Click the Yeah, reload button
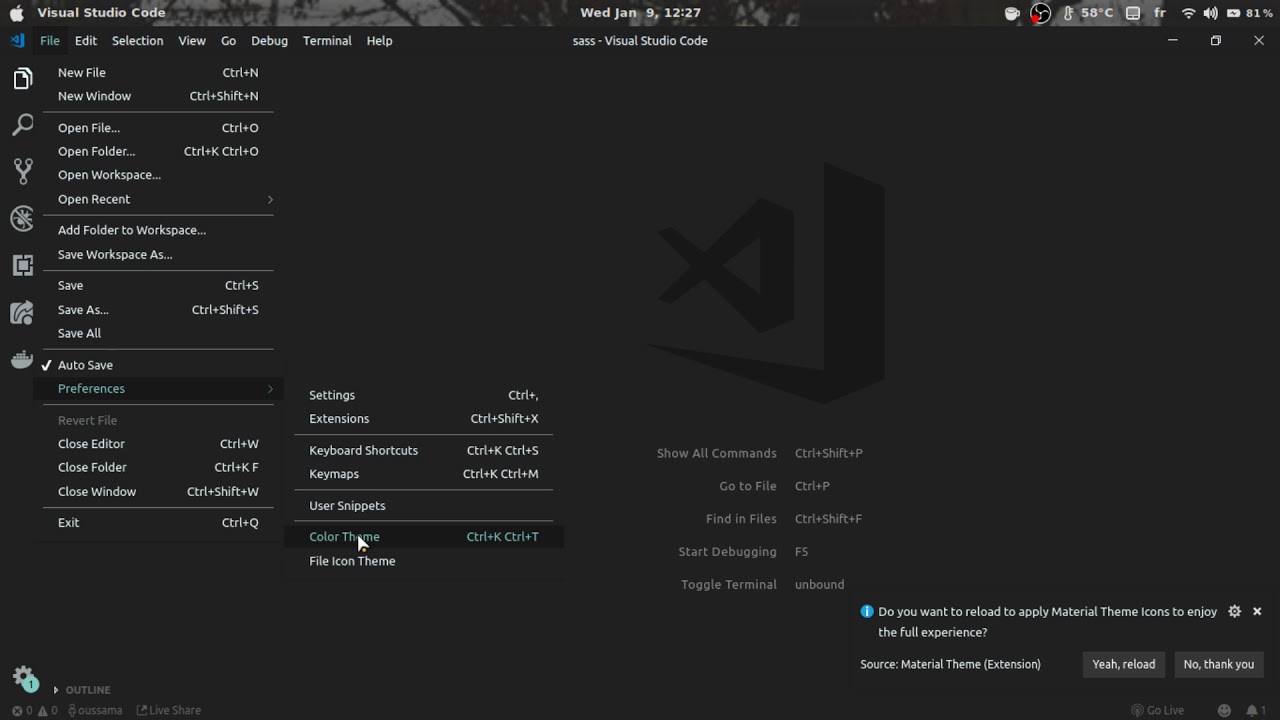This screenshot has width=1280, height=720. pos(1123,664)
